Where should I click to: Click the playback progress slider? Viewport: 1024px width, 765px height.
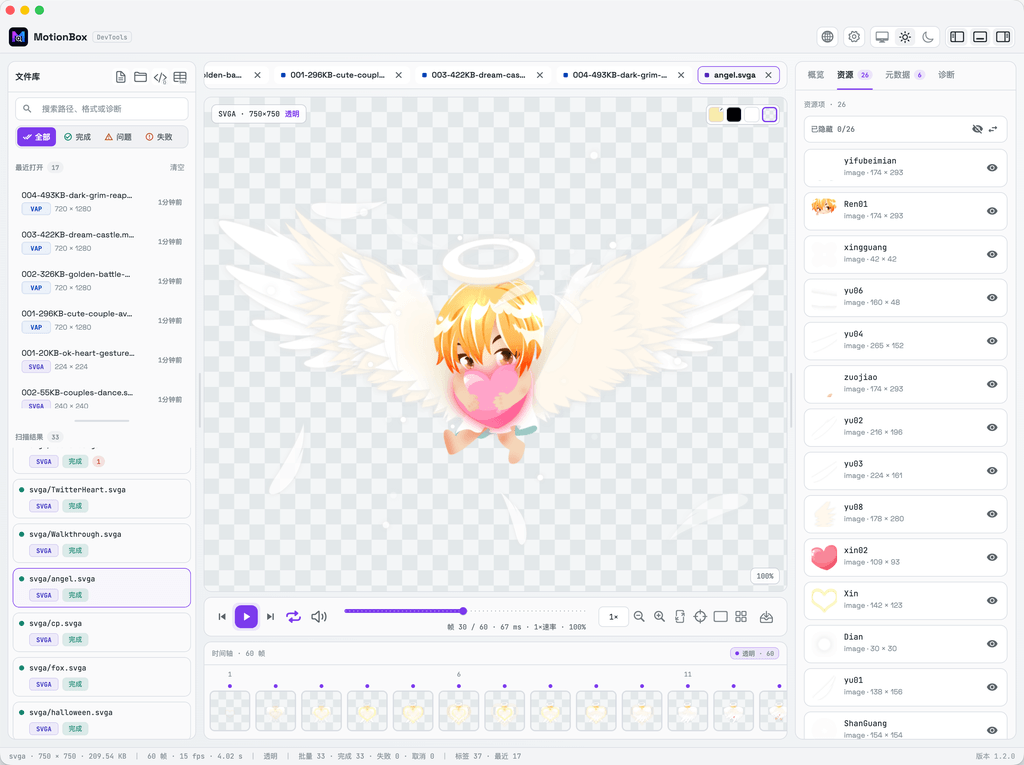[x=464, y=611]
